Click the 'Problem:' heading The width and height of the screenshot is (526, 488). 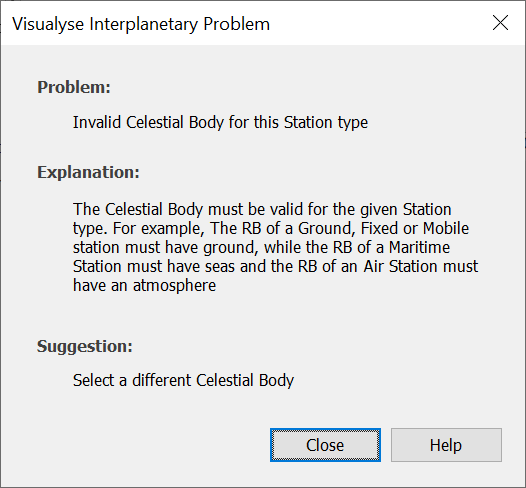[x=74, y=87]
